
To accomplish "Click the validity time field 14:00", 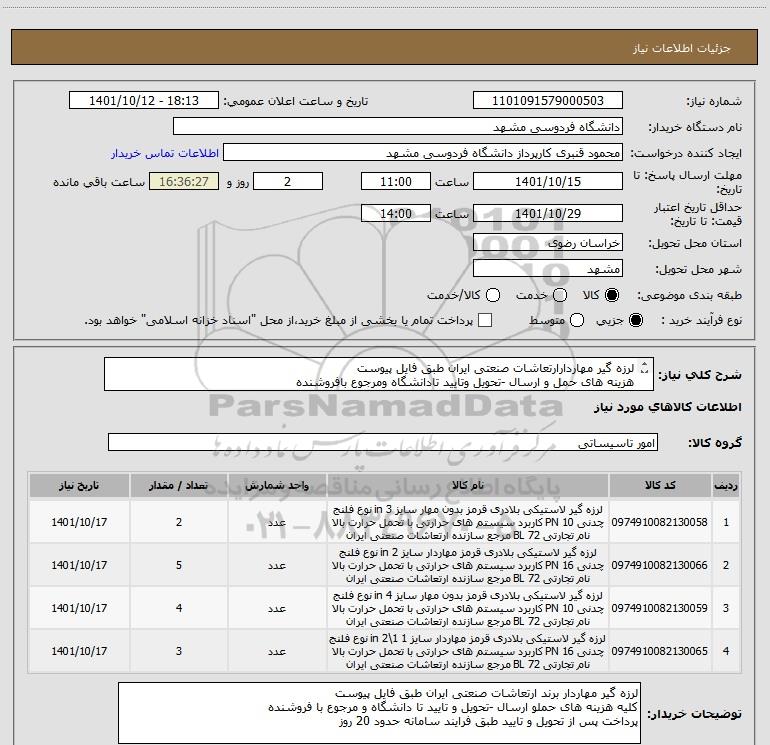I will click(396, 214).
